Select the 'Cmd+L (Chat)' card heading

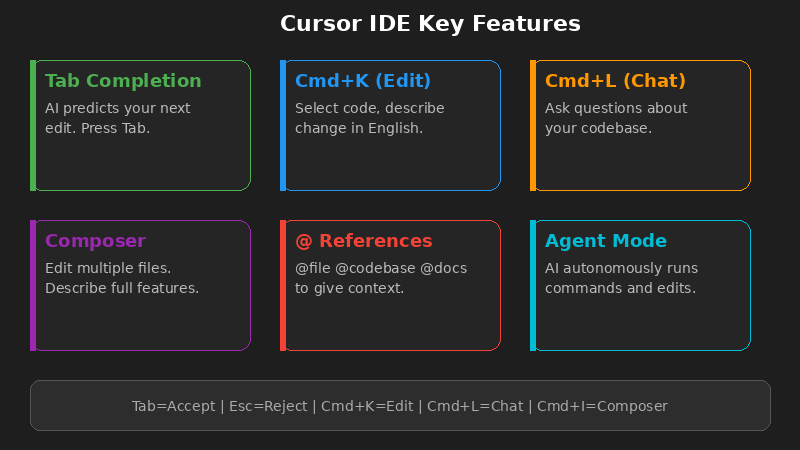pyautogui.click(x=615, y=81)
